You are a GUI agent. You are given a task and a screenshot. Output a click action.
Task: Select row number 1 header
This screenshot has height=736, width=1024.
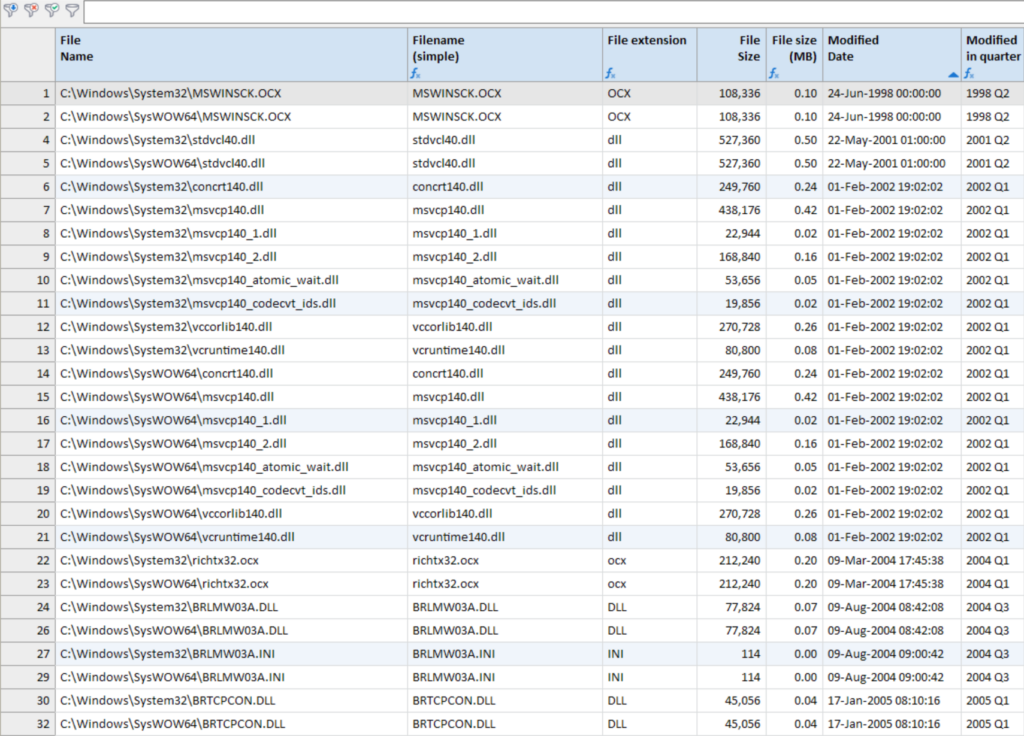click(x=27, y=93)
